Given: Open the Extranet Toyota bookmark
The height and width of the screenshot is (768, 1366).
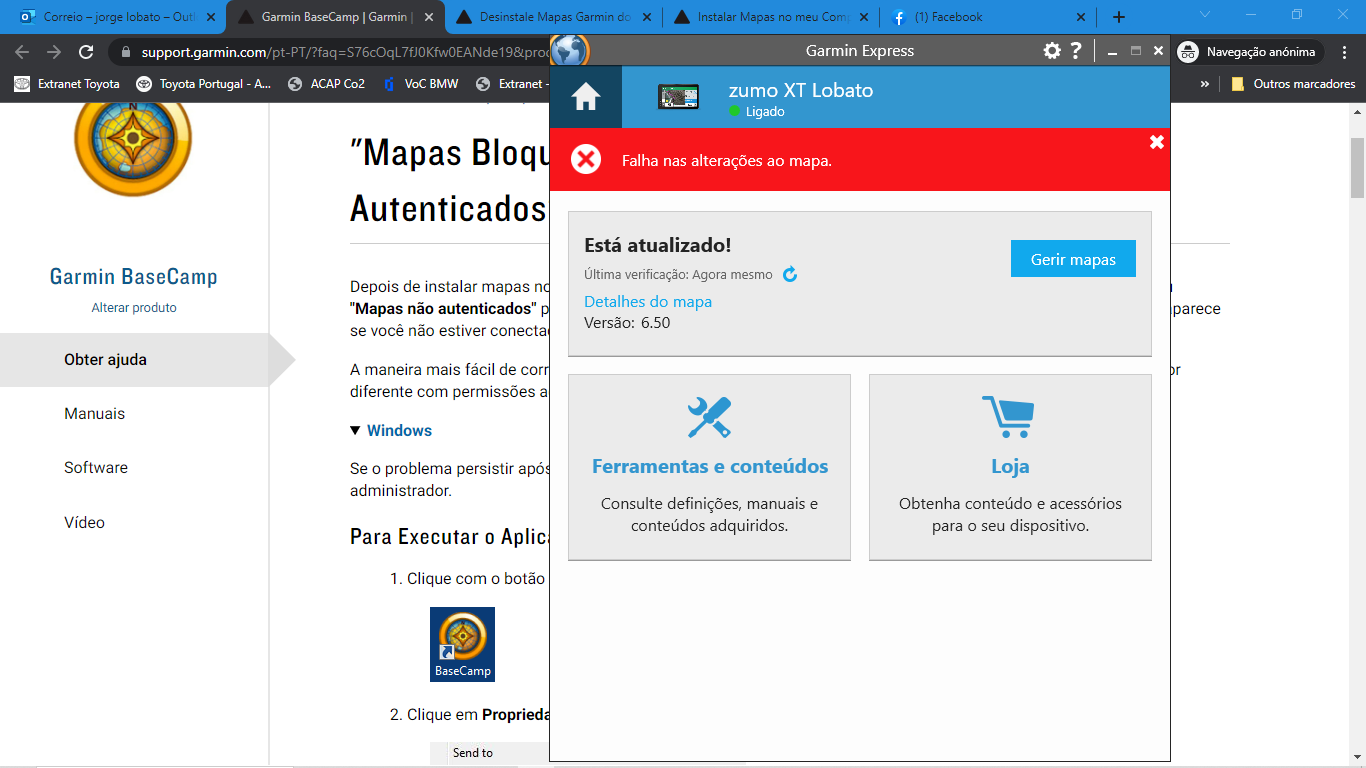Looking at the screenshot, I should (67, 84).
